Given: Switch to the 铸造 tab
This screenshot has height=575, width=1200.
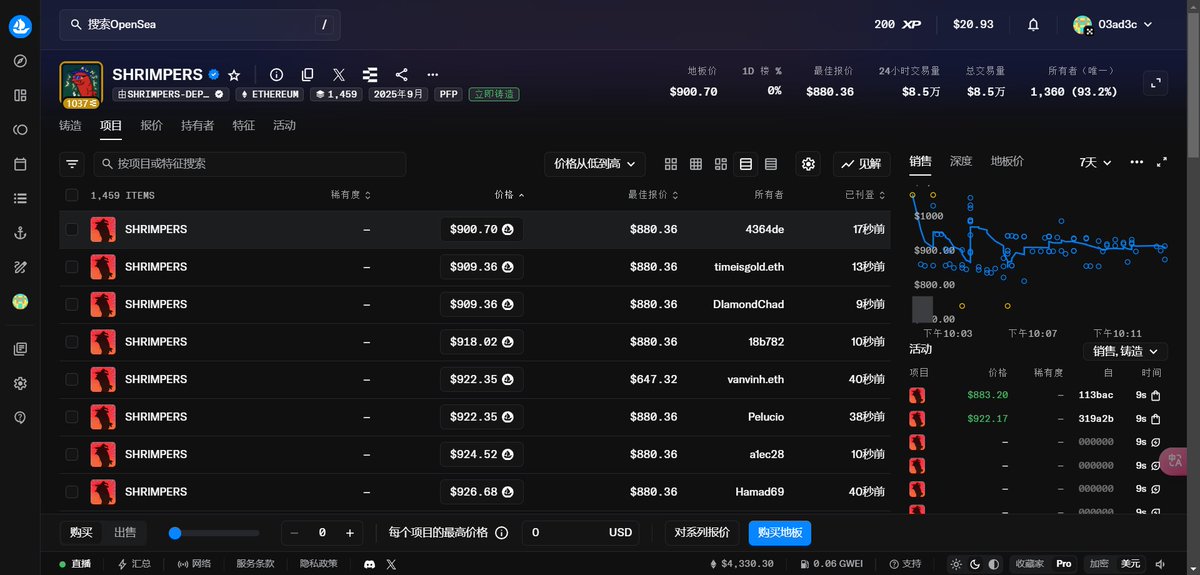Looking at the screenshot, I should [70, 126].
